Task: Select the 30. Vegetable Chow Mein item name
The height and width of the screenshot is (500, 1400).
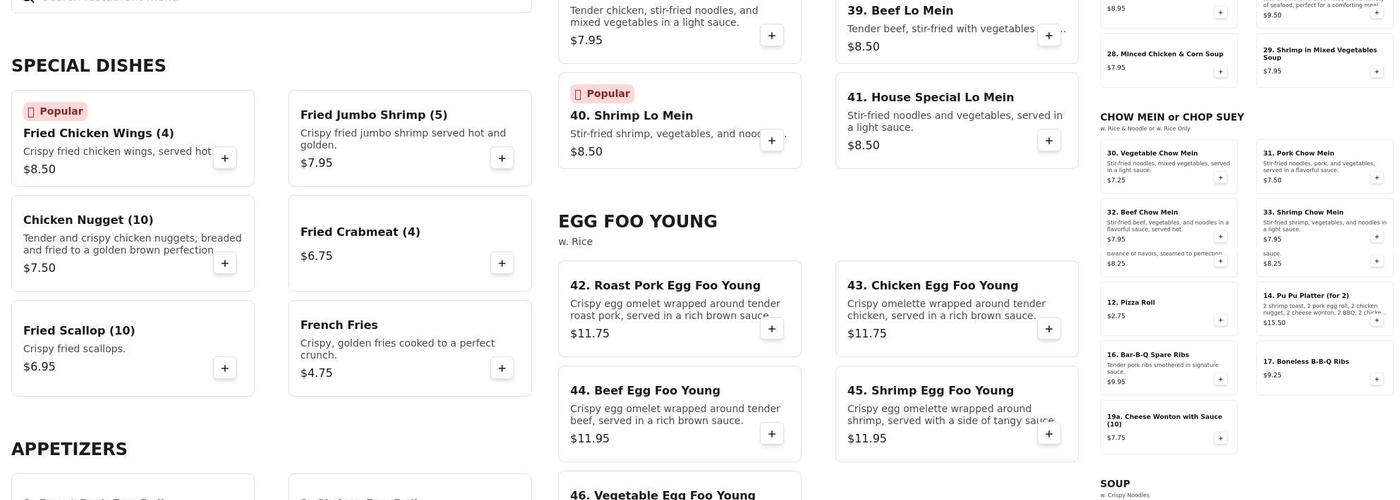Action: pyautogui.click(x=1152, y=153)
